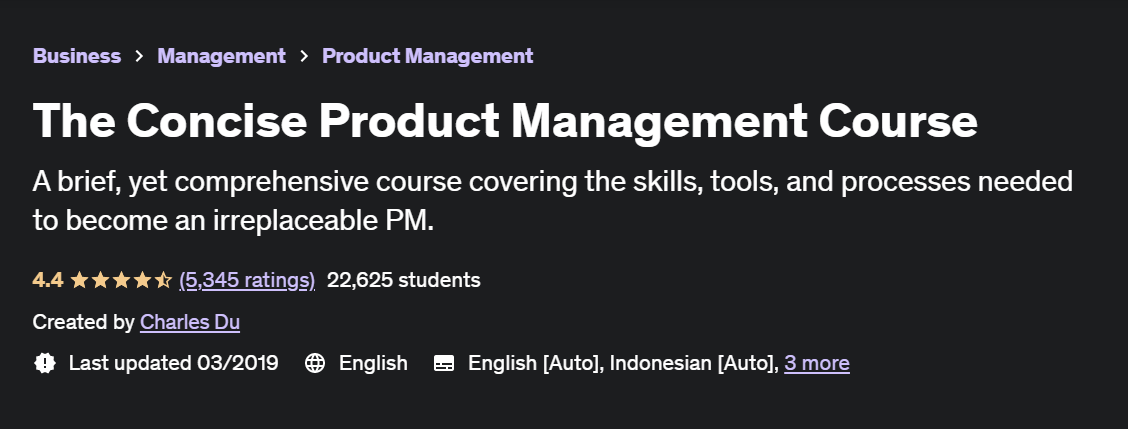Click the course title heading

coord(505,121)
